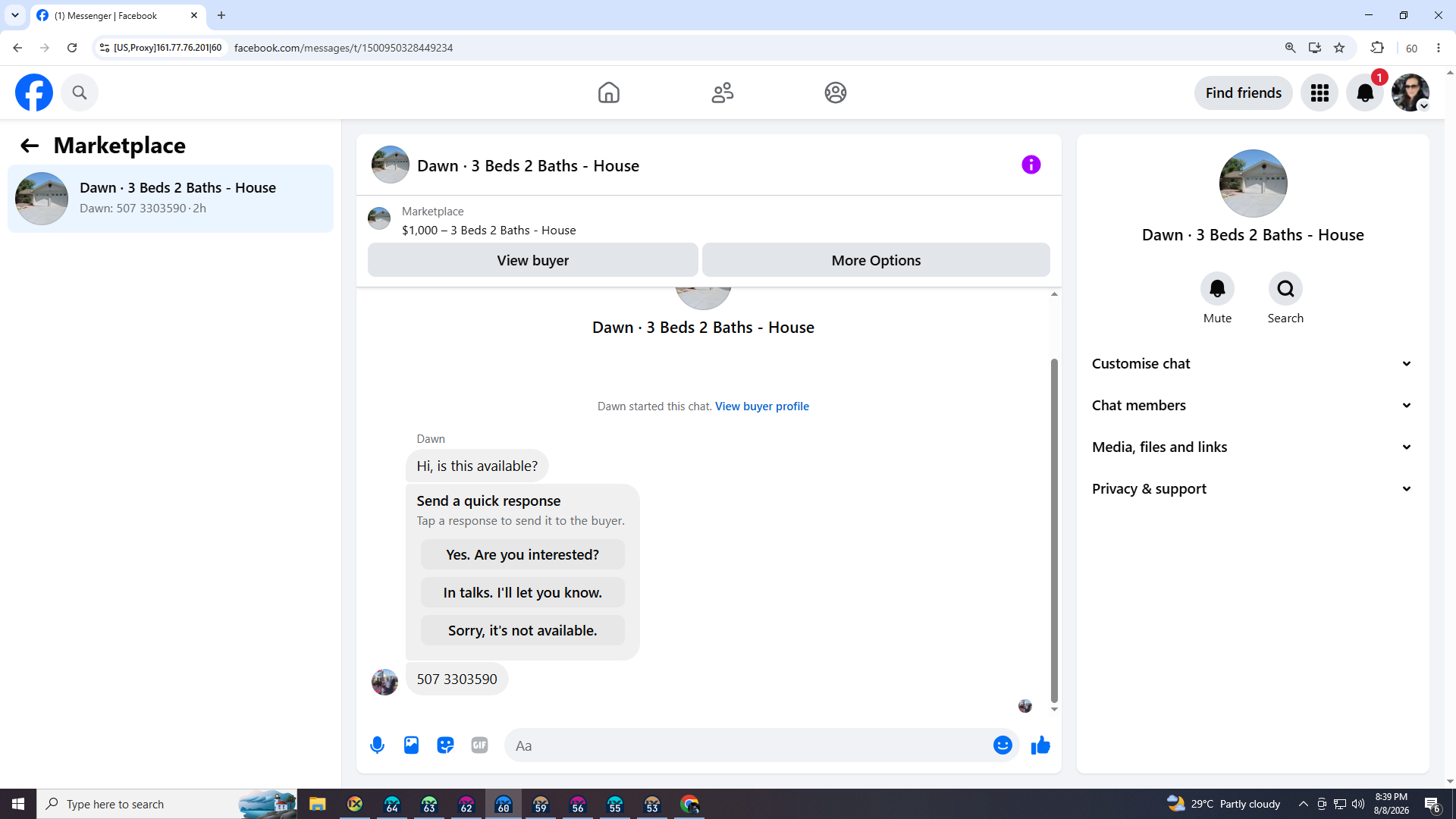Open the Facebook apps menu grid
1456x819 pixels.
tap(1319, 93)
